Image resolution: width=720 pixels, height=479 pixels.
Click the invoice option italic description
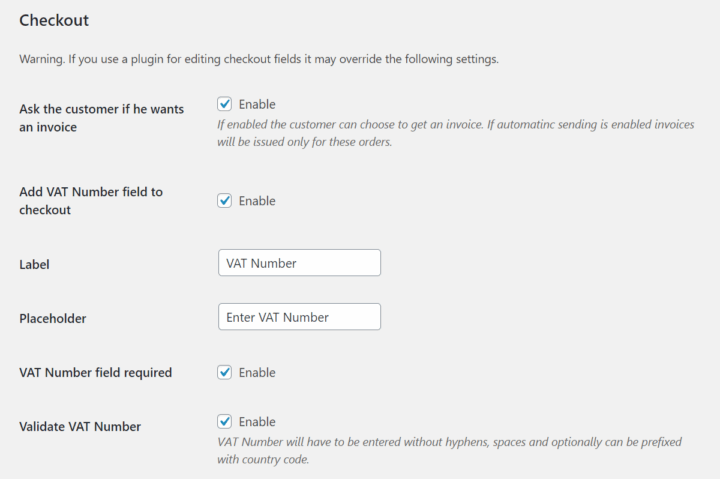453,133
